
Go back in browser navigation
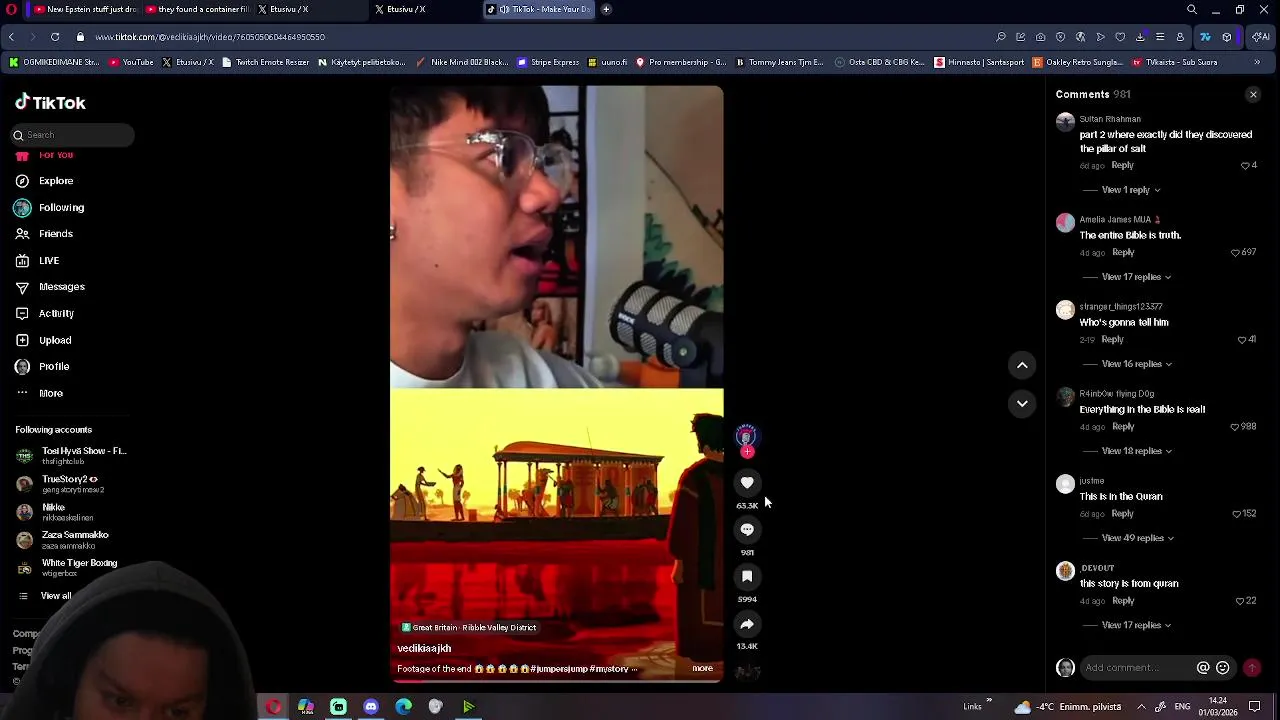[11, 37]
